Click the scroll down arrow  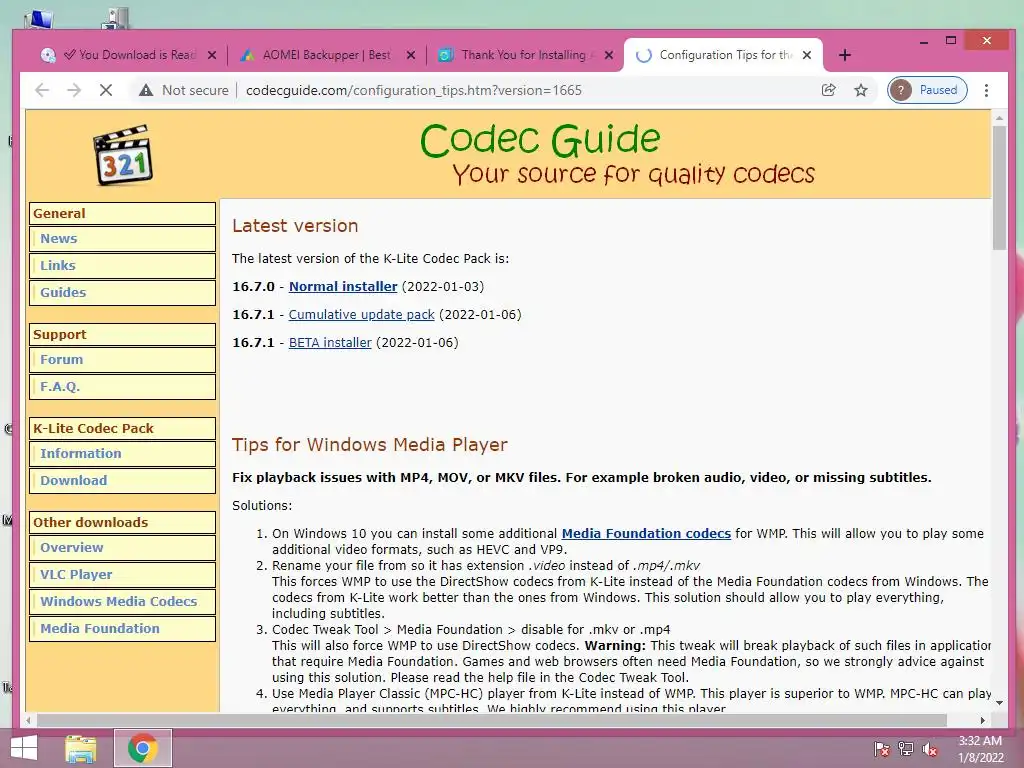(999, 703)
